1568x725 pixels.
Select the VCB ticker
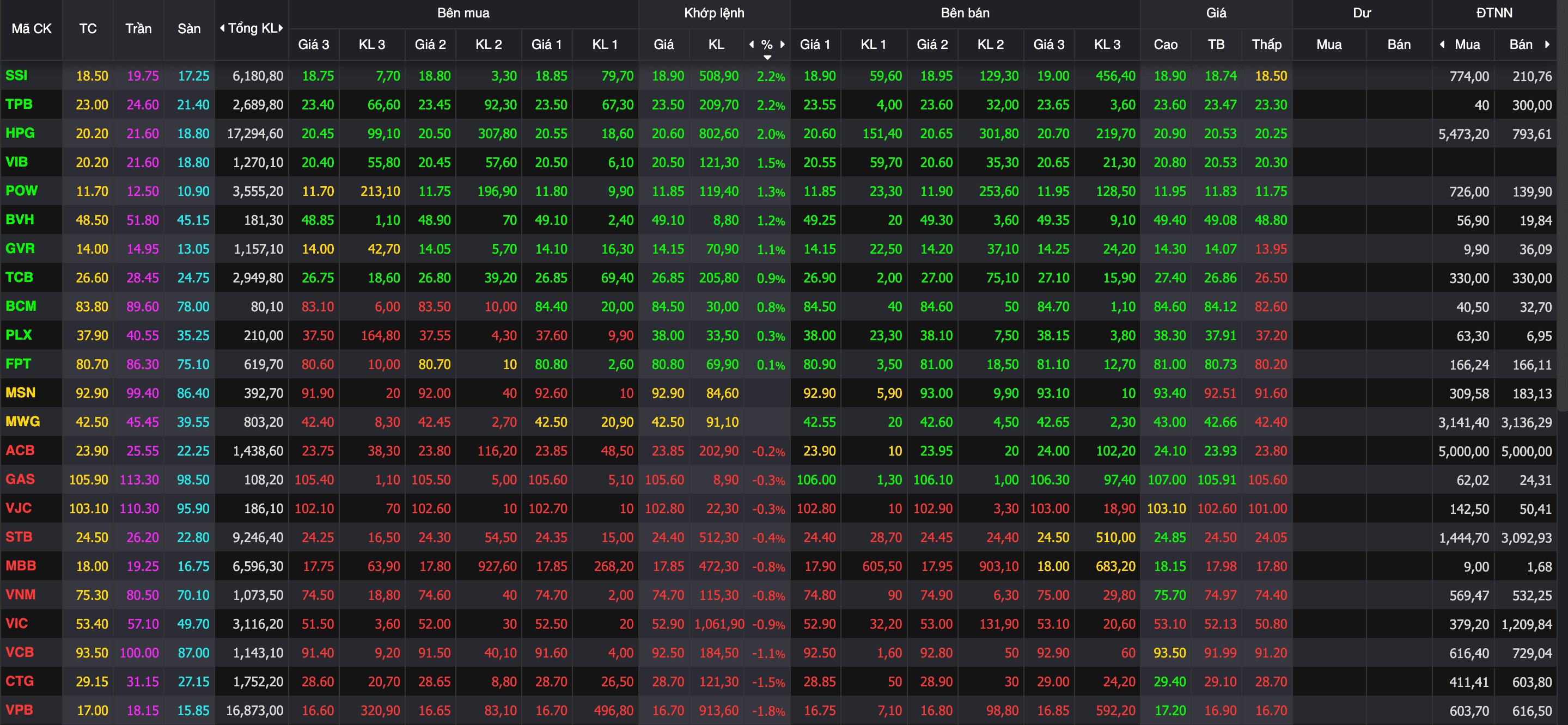click(20, 652)
